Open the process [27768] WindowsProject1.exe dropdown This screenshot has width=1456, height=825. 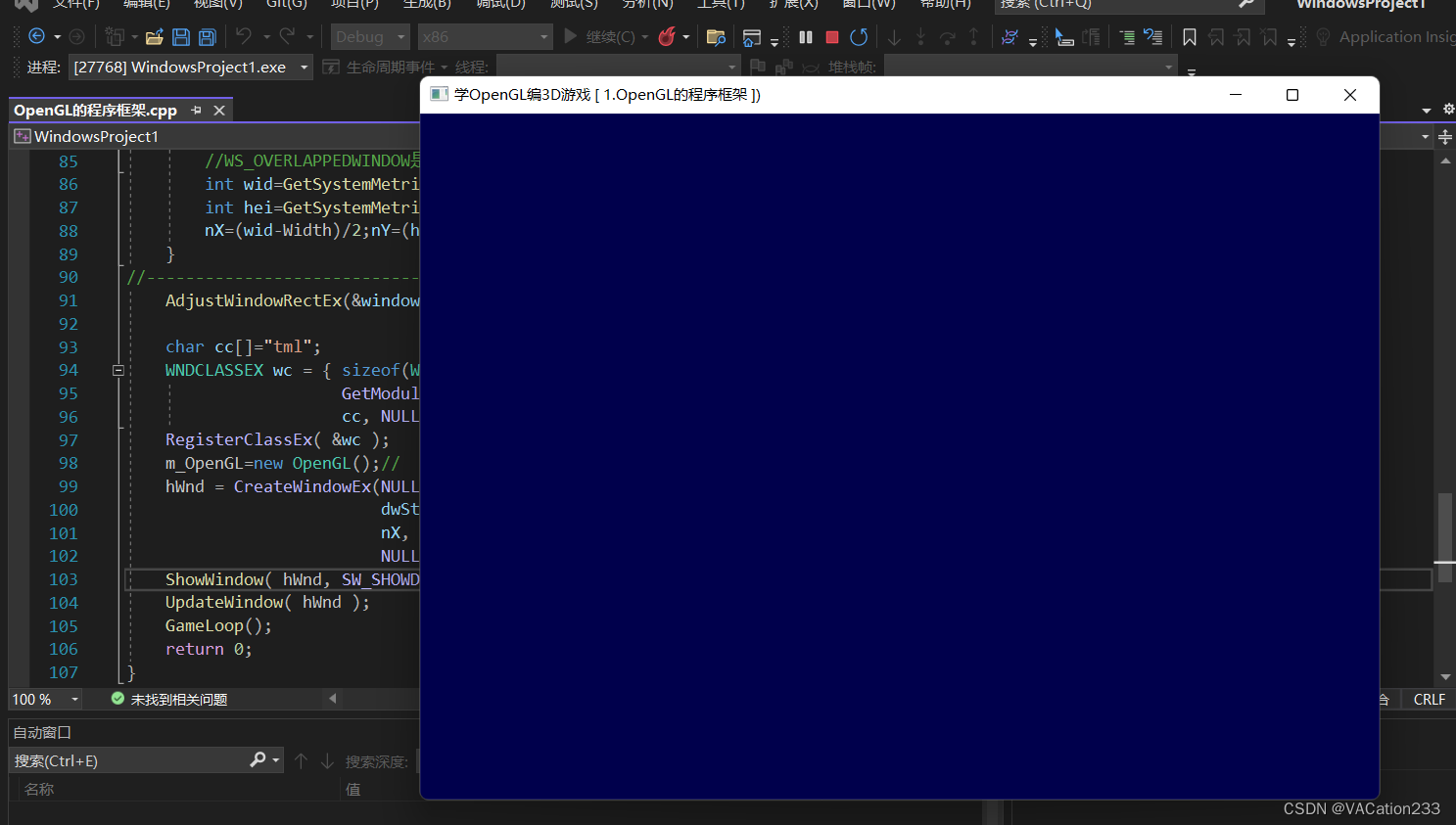click(190, 68)
